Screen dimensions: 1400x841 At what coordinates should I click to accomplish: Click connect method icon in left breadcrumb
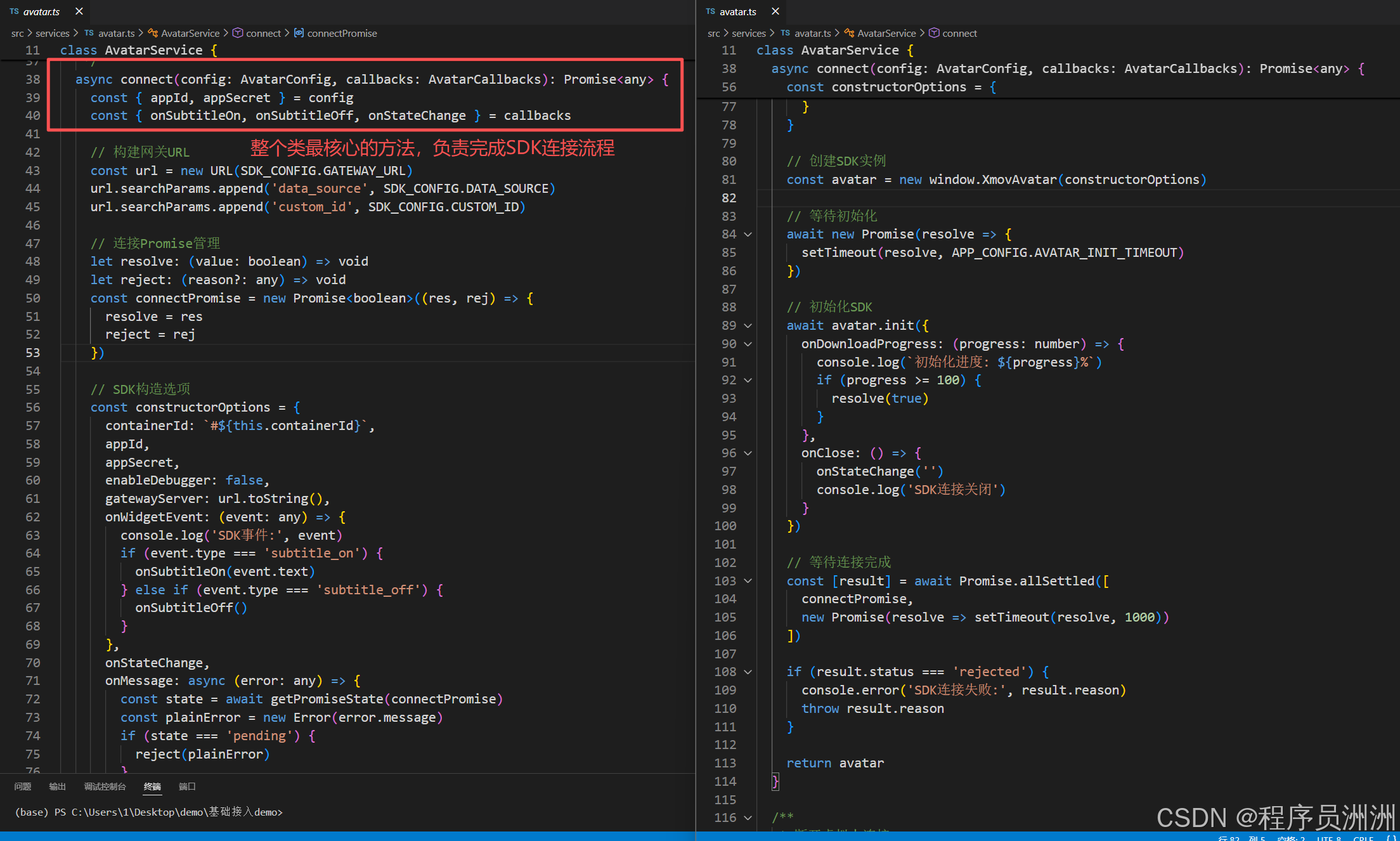coord(238,33)
